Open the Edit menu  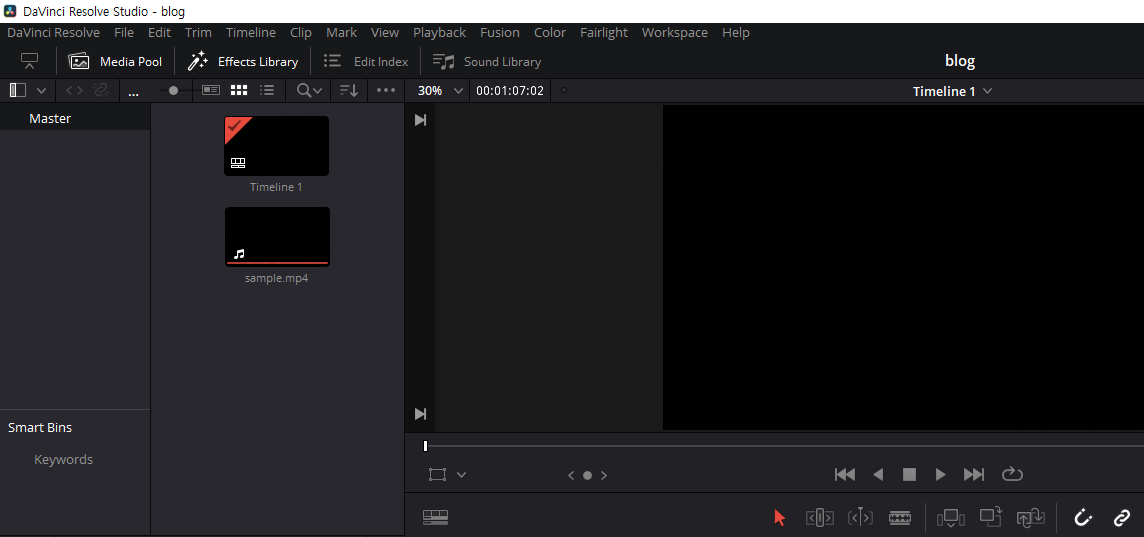click(x=159, y=33)
